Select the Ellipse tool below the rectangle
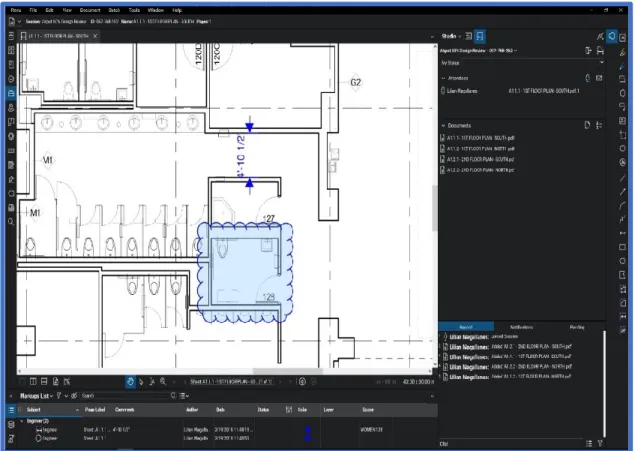Viewport: 635px width, 451px height. (x=622, y=261)
